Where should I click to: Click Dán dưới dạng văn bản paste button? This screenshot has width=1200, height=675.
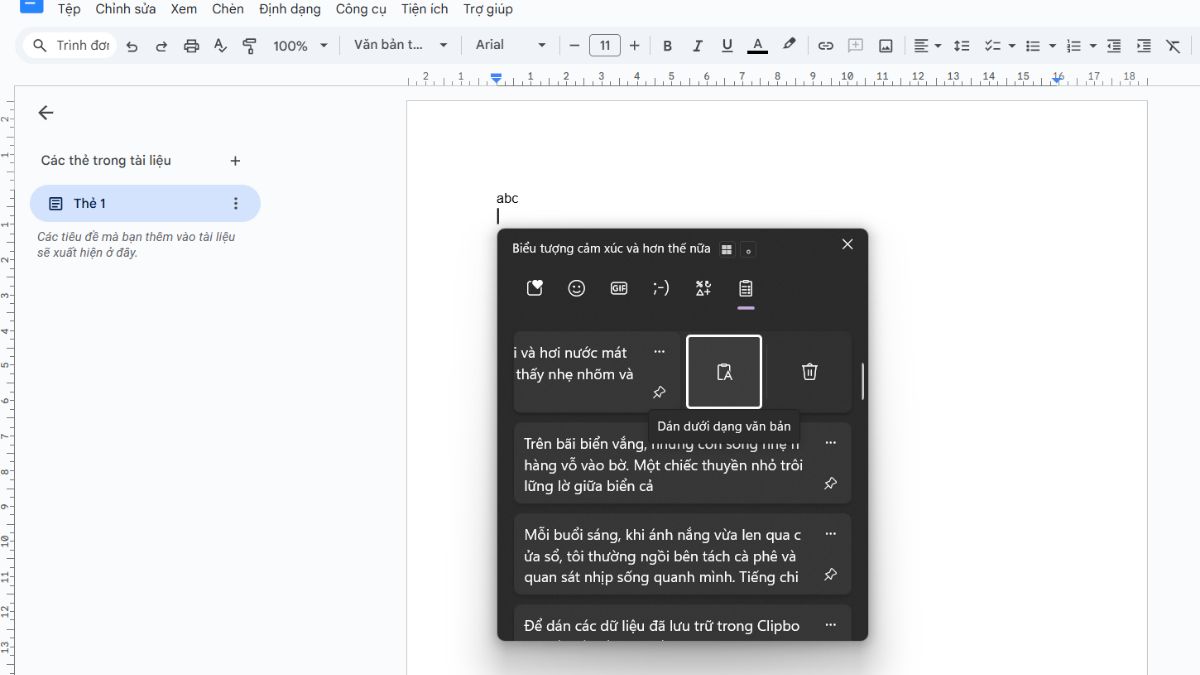(x=724, y=372)
